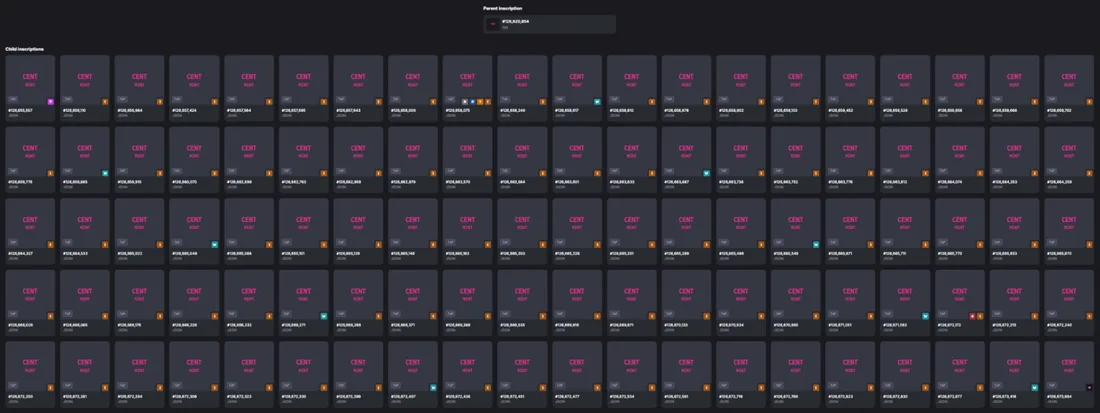Select the inscription number #128,657,943
Viewport: 1100px width, 413px height.
[348, 111]
